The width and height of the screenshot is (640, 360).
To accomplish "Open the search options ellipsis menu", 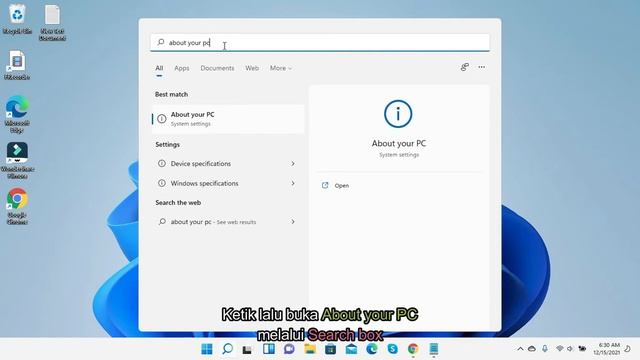I will [x=482, y=67].
